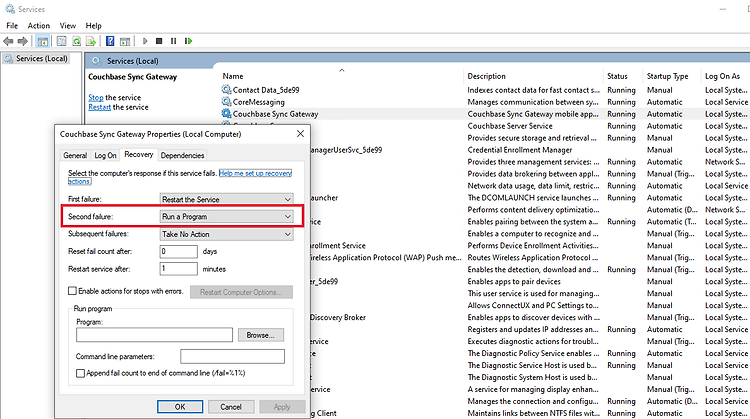Open Properties from the toolbar icon
This screenshot has width=750, height=419.
[62, 41]
